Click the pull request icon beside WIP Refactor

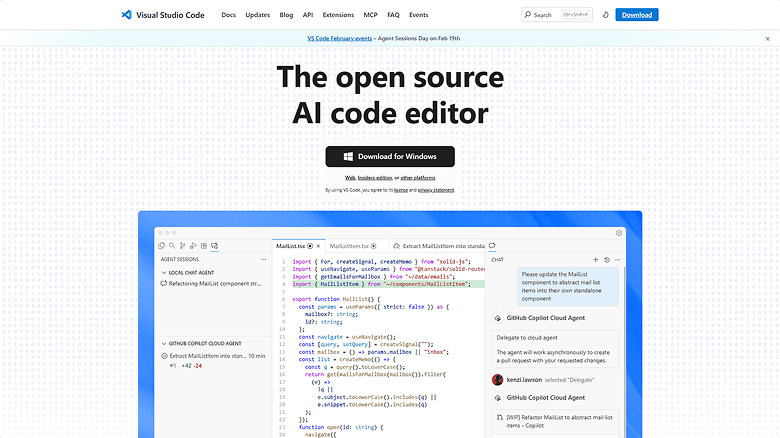point(499,418)
